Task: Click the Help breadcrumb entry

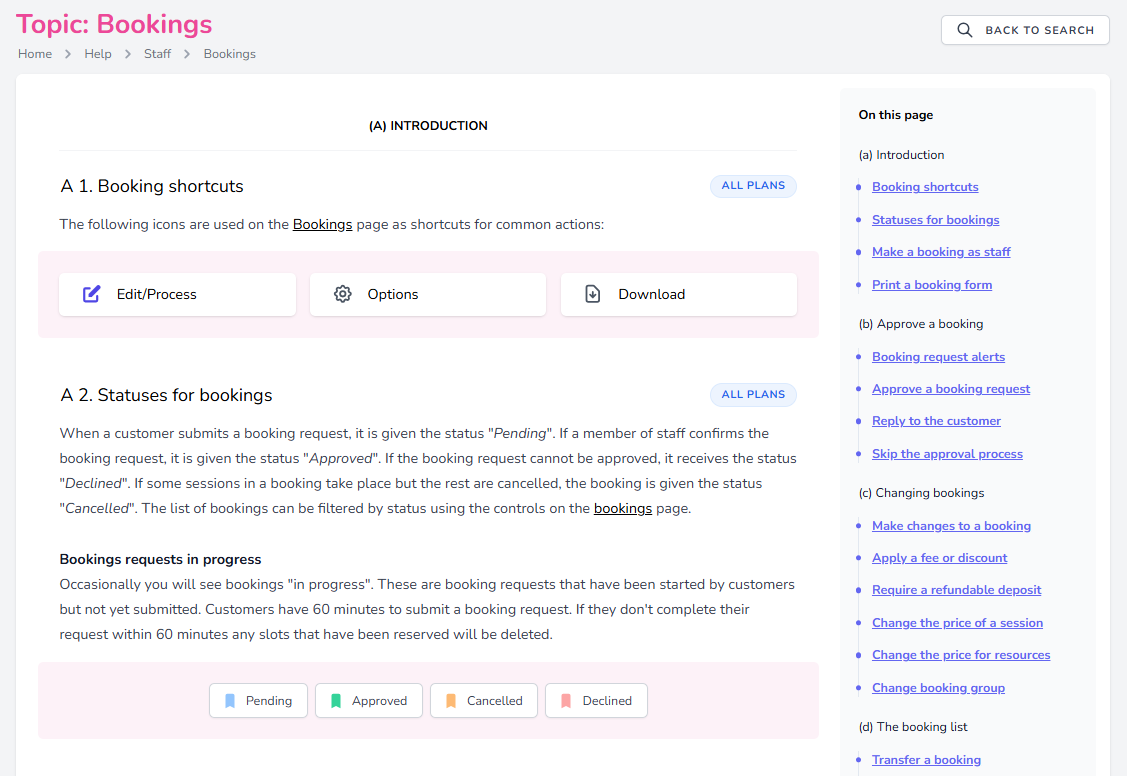Action: pos(97,53)
